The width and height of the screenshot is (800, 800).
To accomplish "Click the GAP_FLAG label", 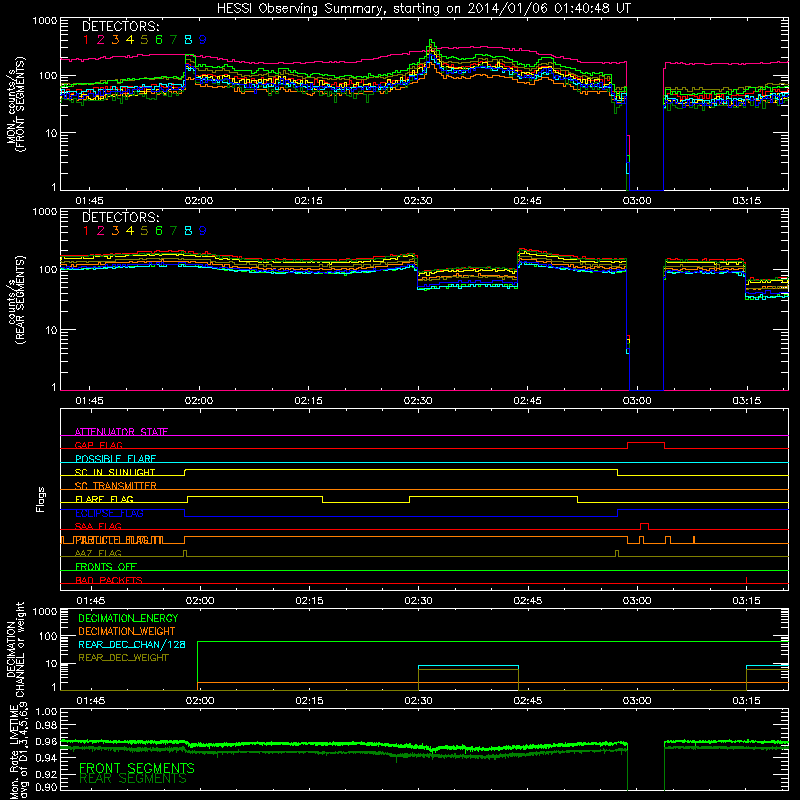I will click(98, 445).
